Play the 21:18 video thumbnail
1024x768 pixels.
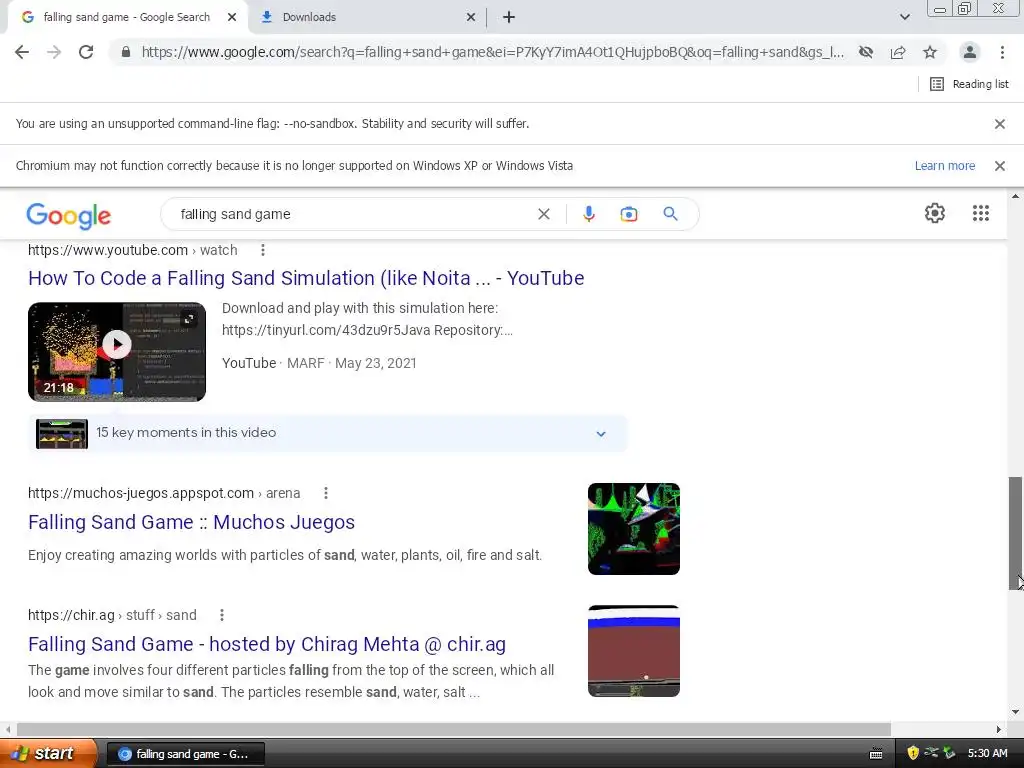pyautogui.click(x=117, y=352)
